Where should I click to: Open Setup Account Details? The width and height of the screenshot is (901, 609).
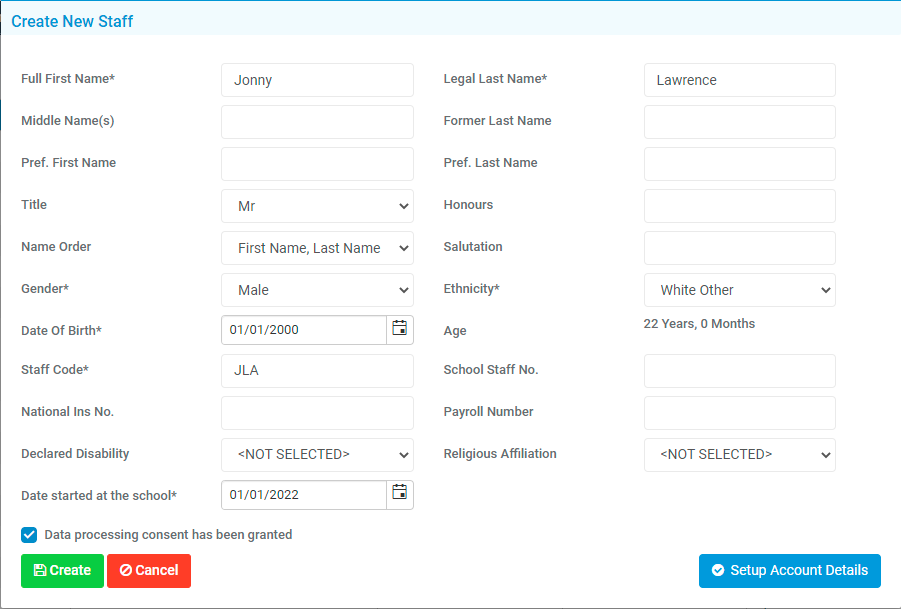790,571
